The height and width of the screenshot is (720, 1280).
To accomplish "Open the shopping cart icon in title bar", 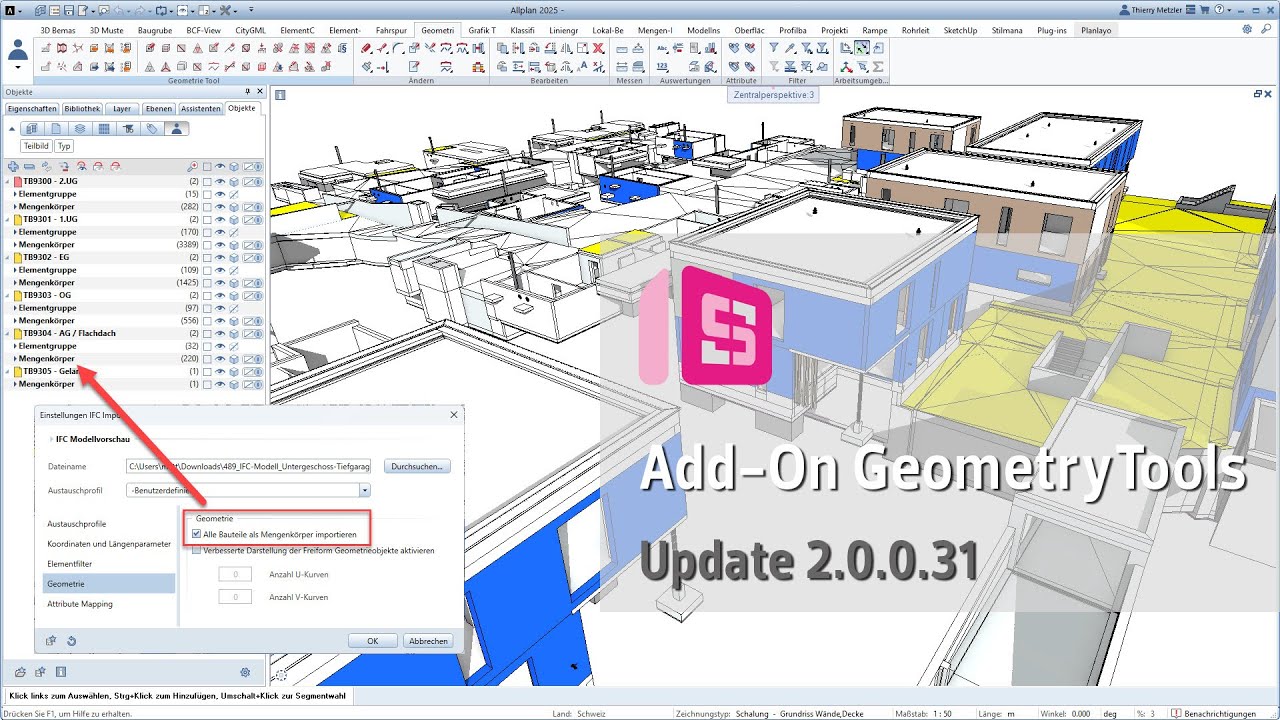I will pyautogui.click(x=1205, y=10).
